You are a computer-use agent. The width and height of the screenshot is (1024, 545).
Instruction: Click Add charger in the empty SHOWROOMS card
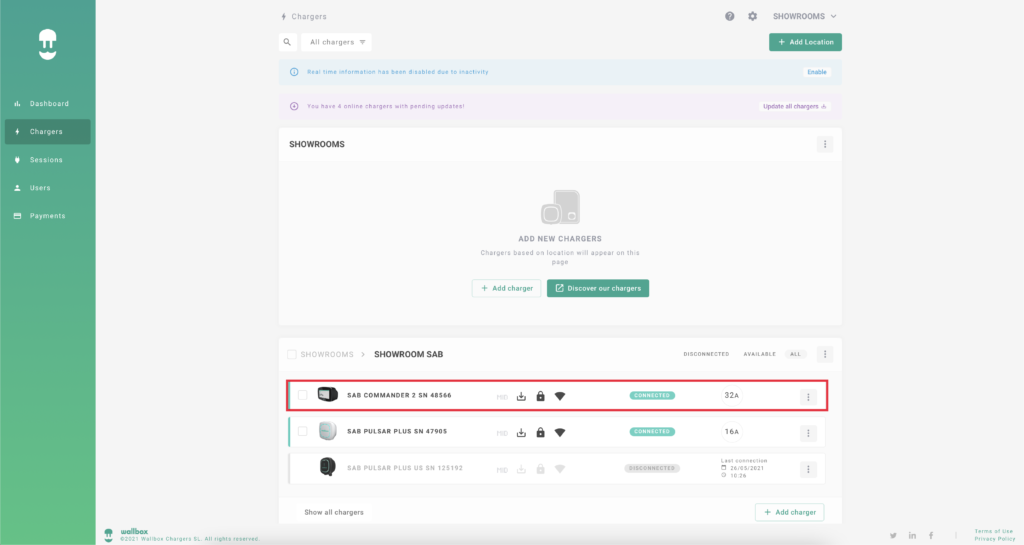(506, 288)
